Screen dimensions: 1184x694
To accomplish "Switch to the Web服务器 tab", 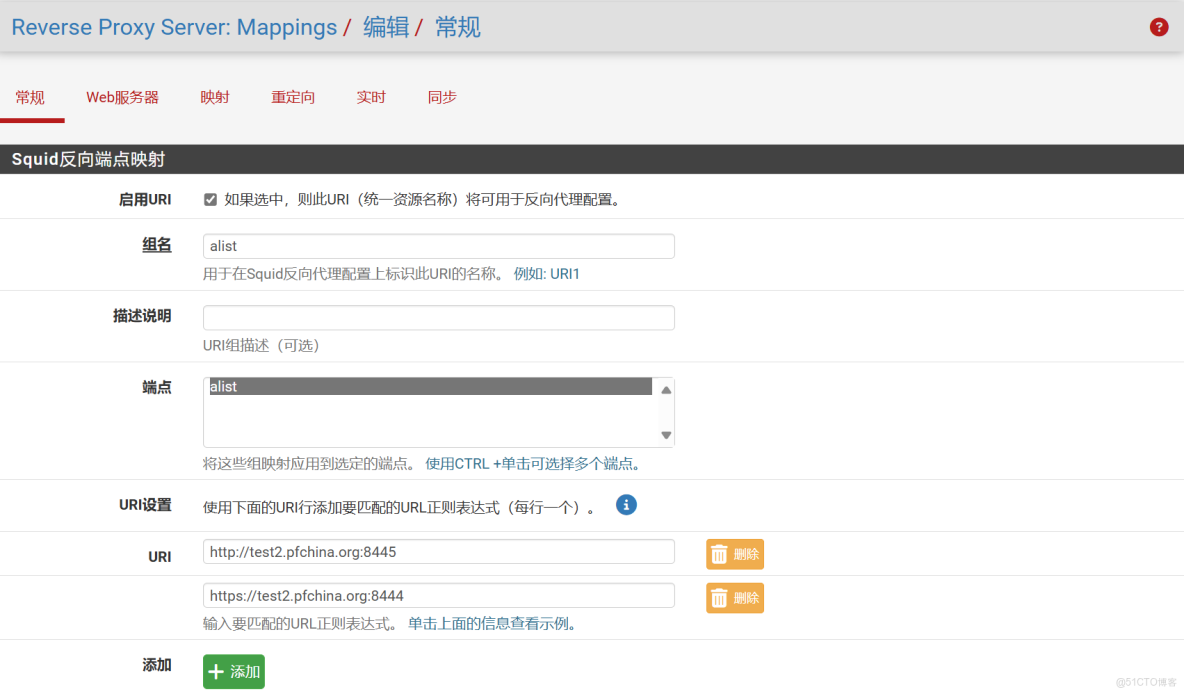I will pyautogui.click(x=123, y=97).
